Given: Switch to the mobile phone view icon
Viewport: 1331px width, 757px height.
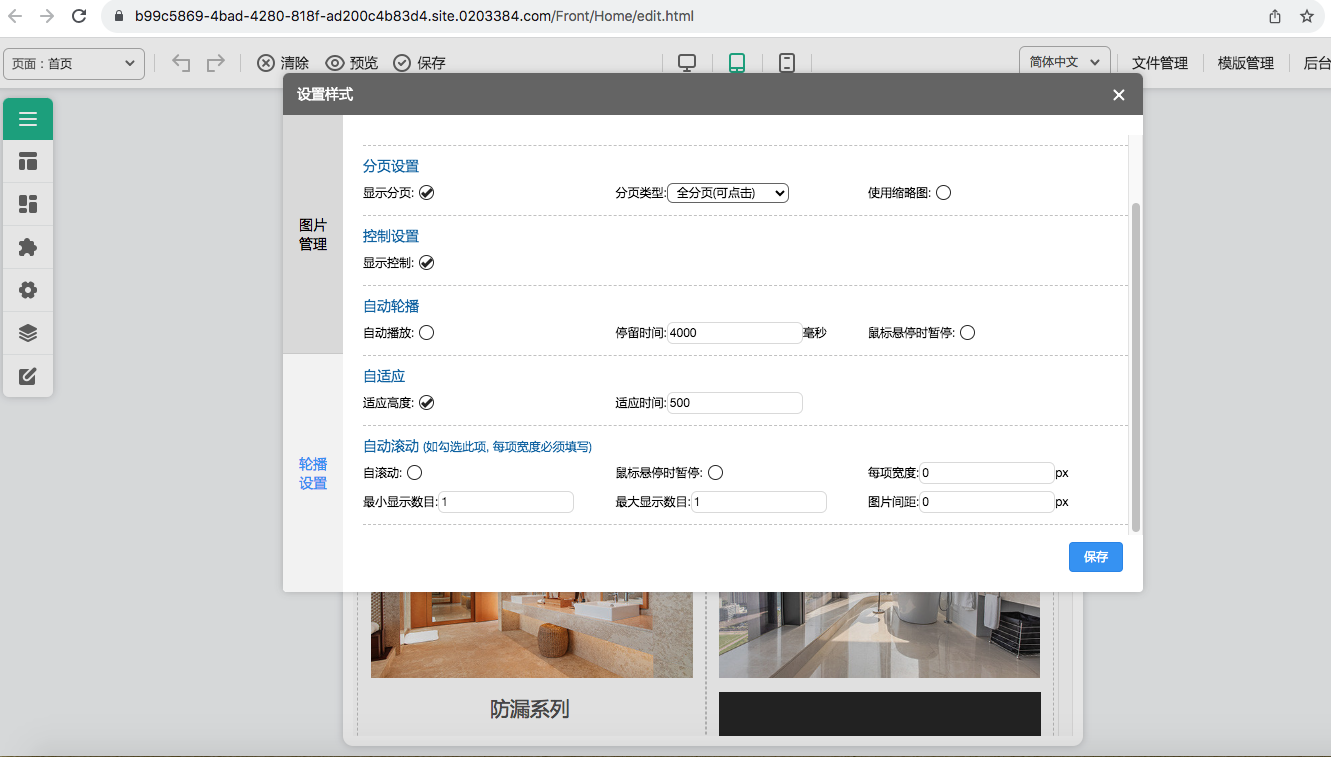Looking at the screenshot, I should coord(787,63).
